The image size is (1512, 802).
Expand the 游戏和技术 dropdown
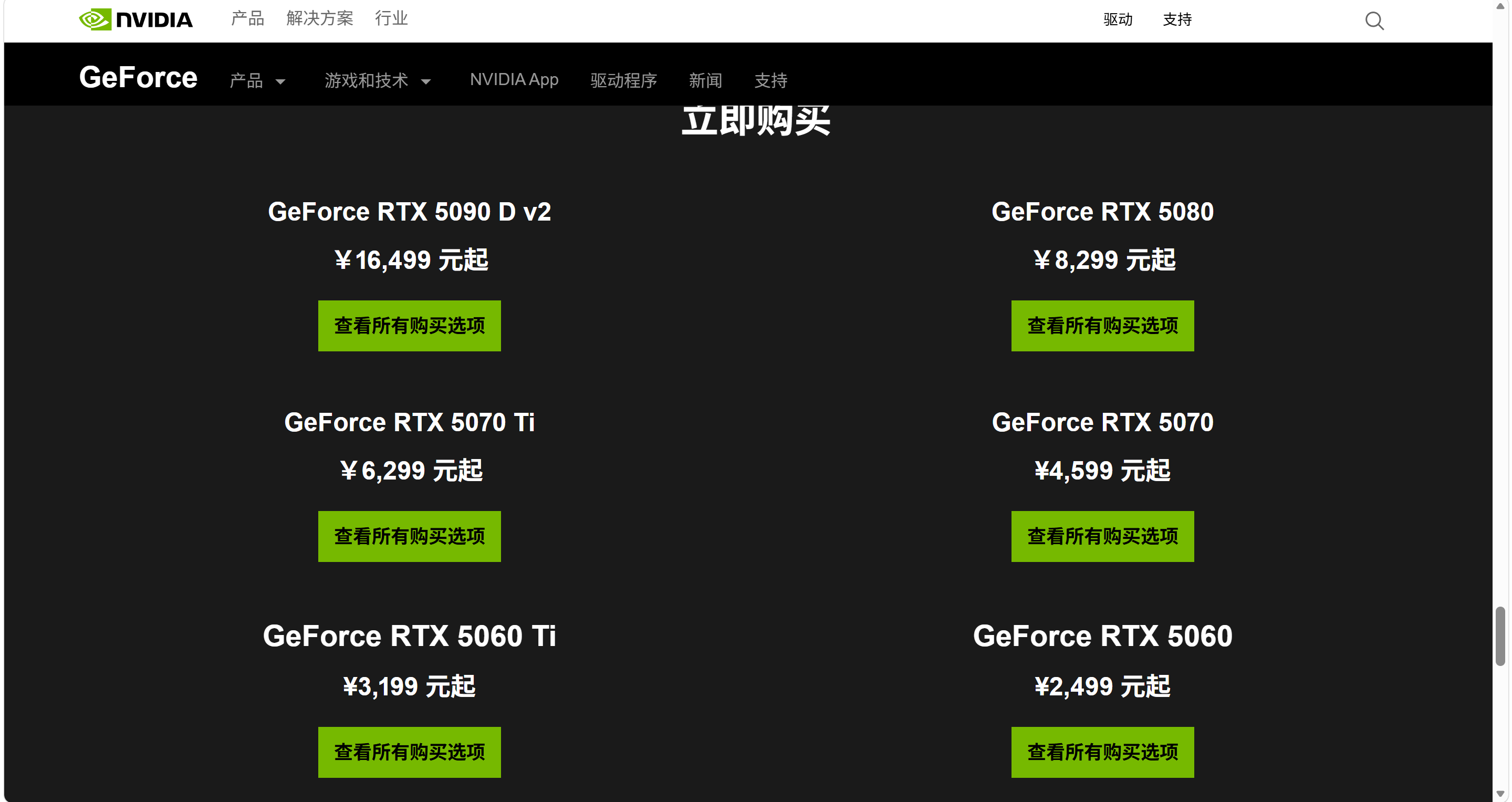click(x=378, y=80)
